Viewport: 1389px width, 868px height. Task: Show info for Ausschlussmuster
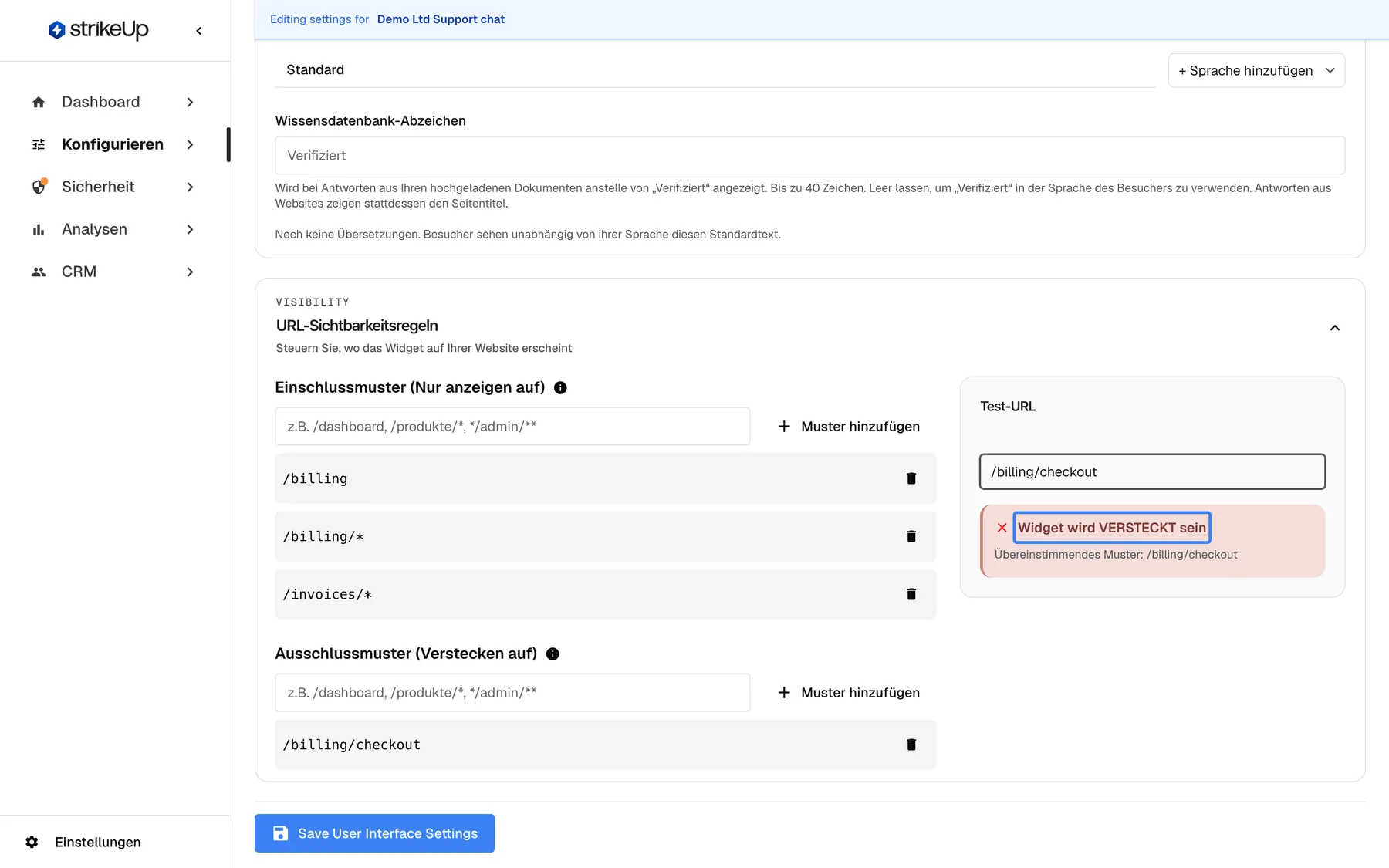coord(553,654)
